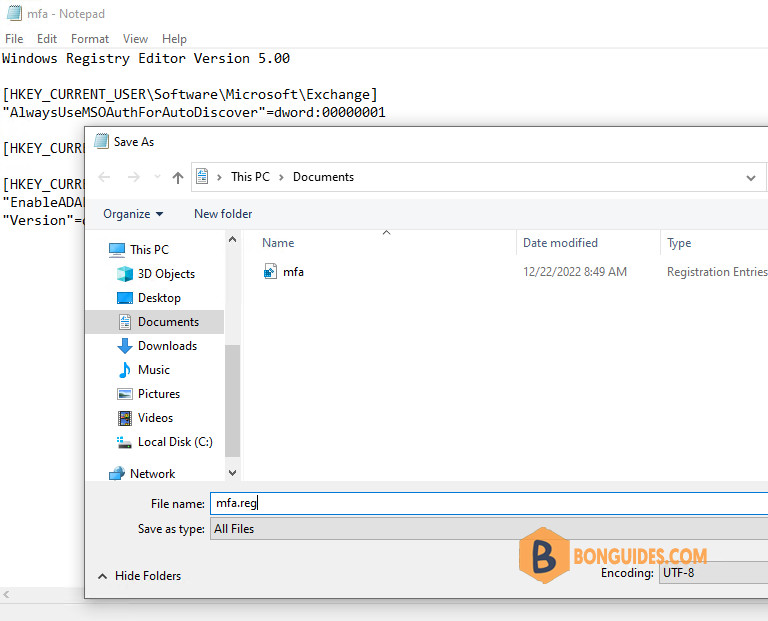768x621 pixels.
Task: Open 3D Objects folder
Action: coord(166,274)
